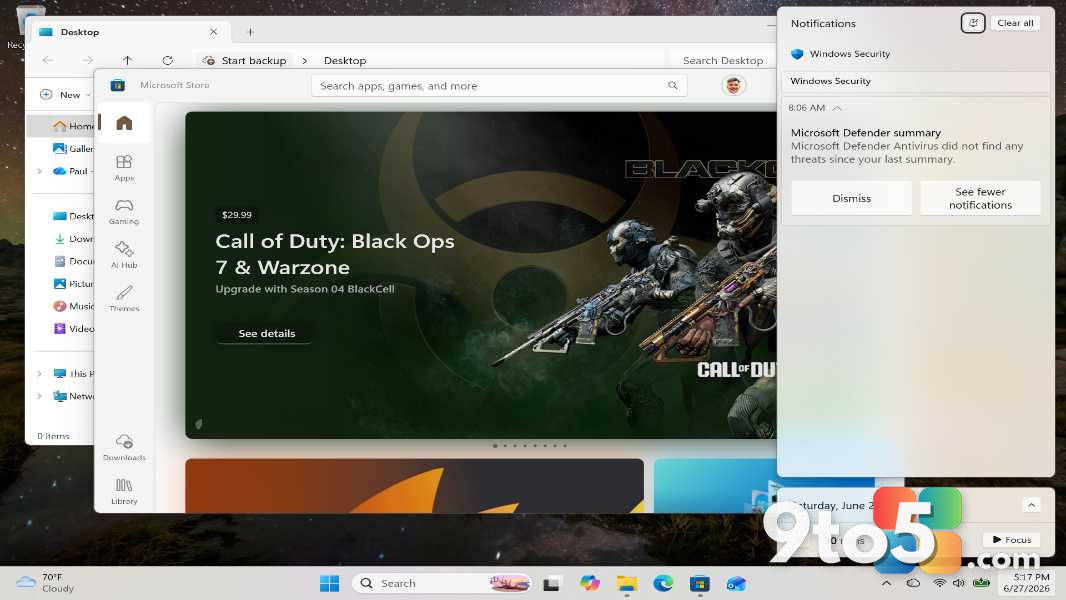Open AI Hub in Microsoft Store
1066x600 pixels.
124,255
